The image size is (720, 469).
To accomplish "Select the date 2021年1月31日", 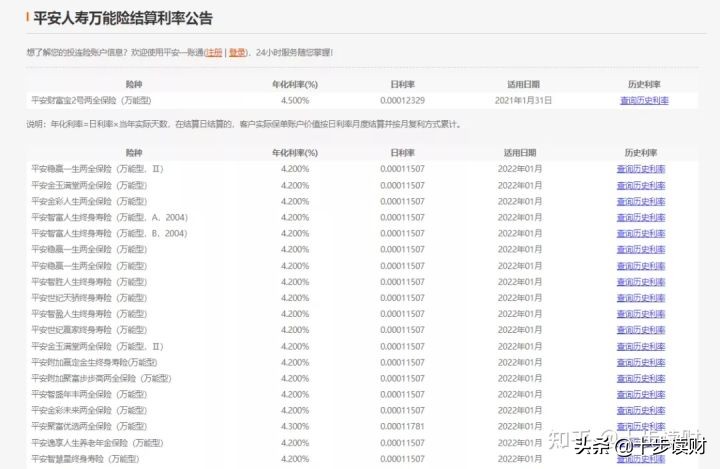I will (523, 101).
